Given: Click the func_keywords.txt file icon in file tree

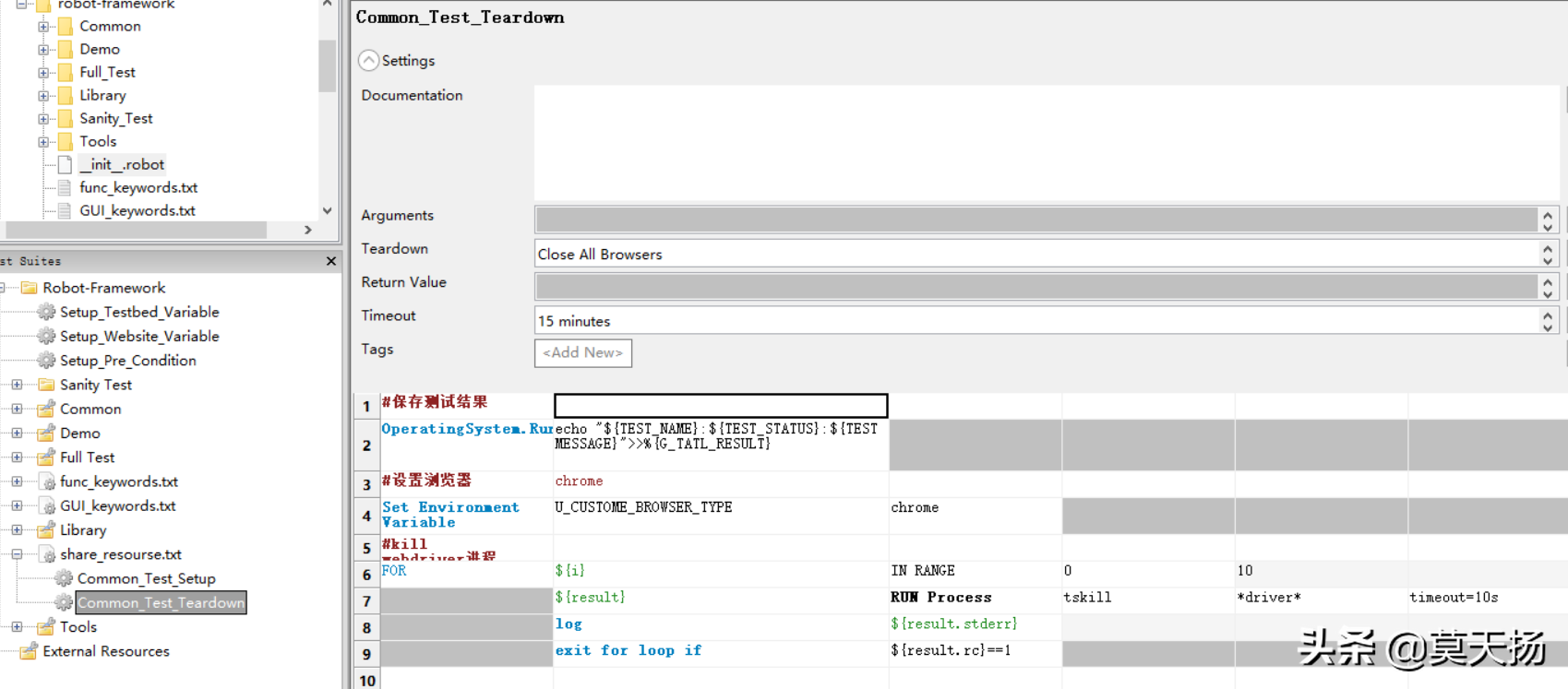Looking at the screenshot, I should point(65,187).
